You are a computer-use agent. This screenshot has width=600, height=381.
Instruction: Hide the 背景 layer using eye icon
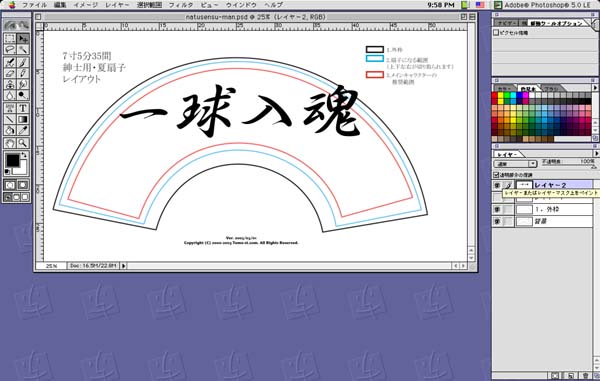tap(497, 221)
